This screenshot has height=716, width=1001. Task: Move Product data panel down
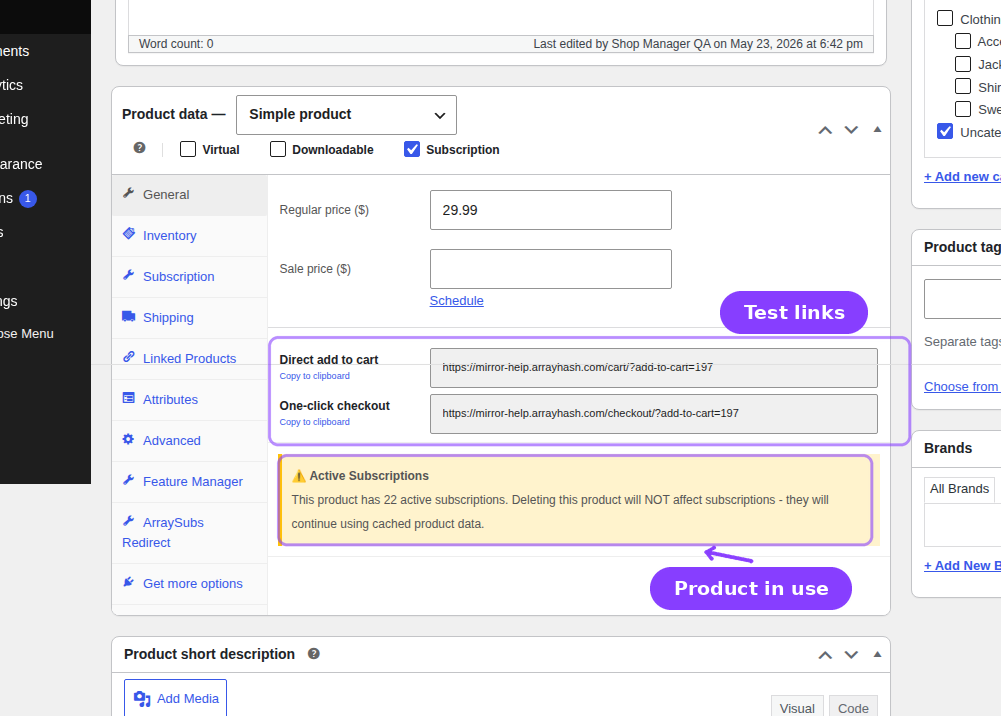(x=851, y=130)
